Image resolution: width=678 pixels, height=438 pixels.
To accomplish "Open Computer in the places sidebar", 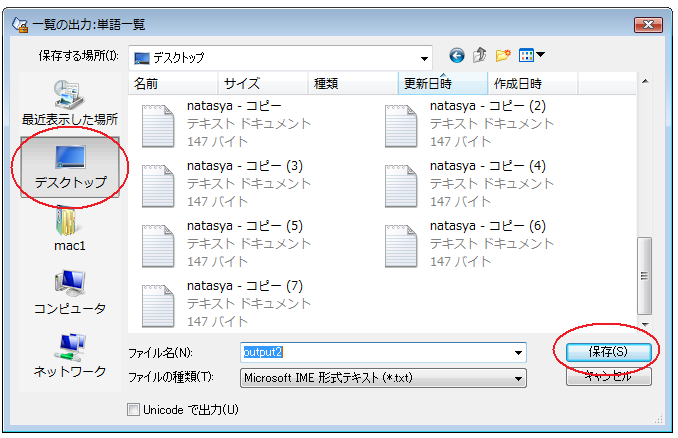I will [69, 292].
